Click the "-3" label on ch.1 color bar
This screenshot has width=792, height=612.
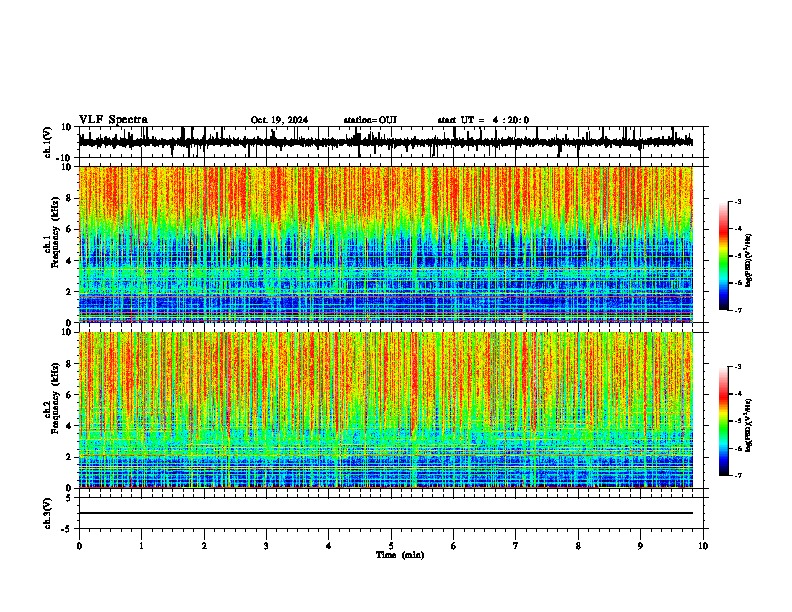click(737, 201)
